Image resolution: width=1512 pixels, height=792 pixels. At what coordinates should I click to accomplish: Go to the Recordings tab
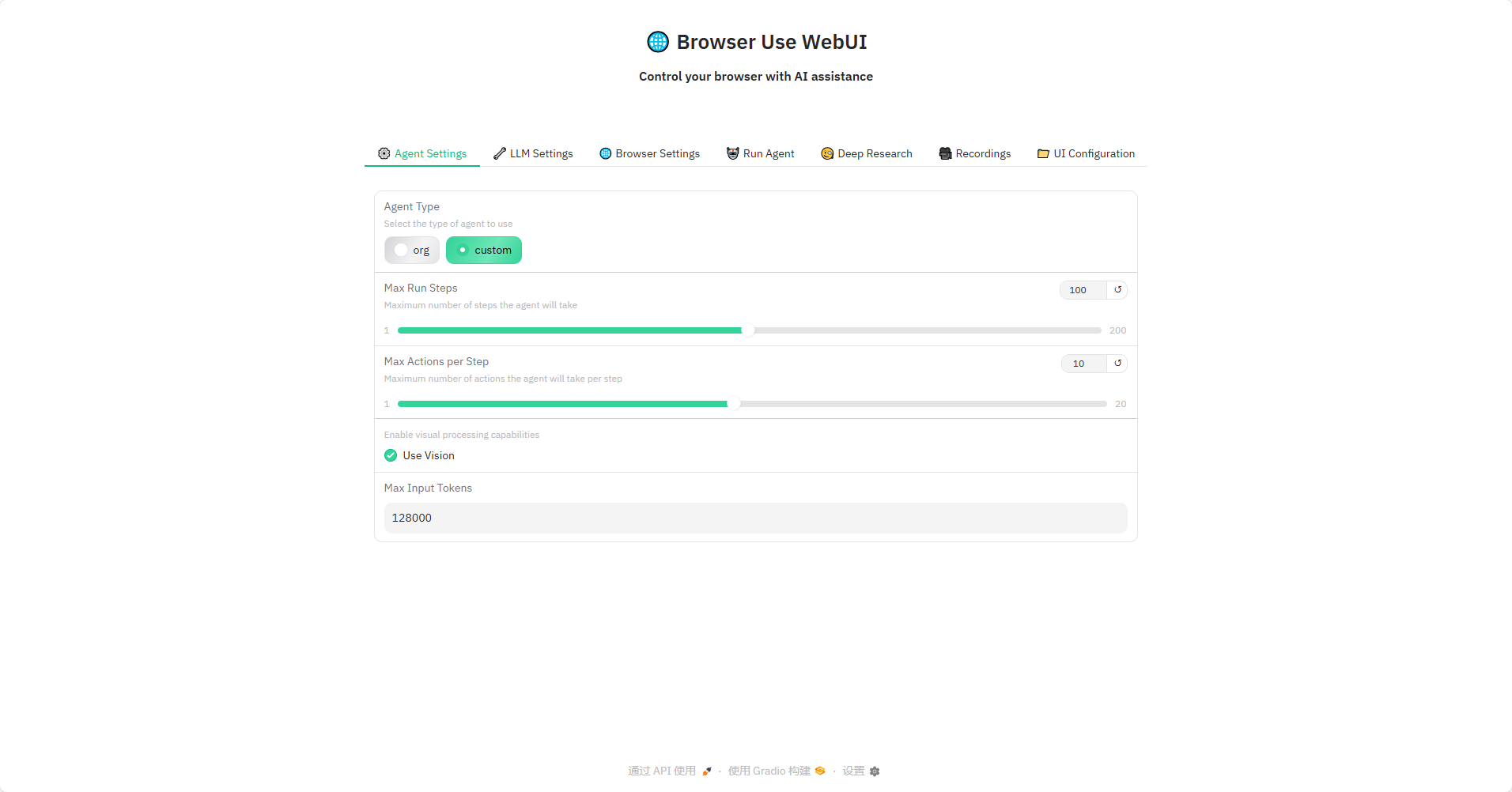coord(975,153)
